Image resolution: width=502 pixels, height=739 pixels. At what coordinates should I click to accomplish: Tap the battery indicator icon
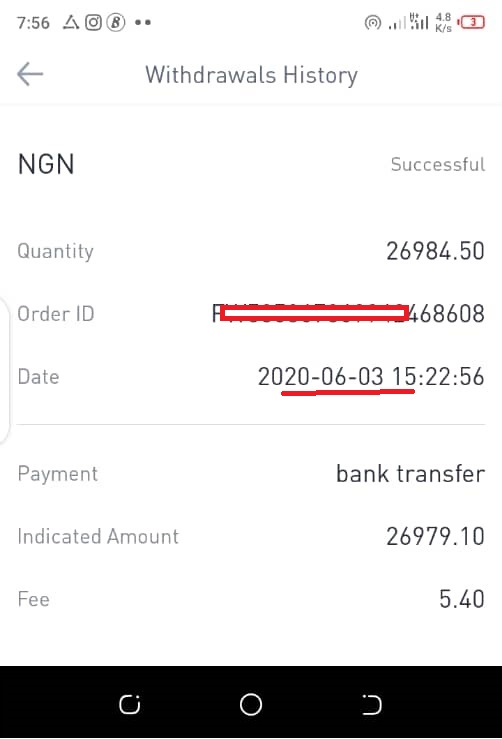471,22
